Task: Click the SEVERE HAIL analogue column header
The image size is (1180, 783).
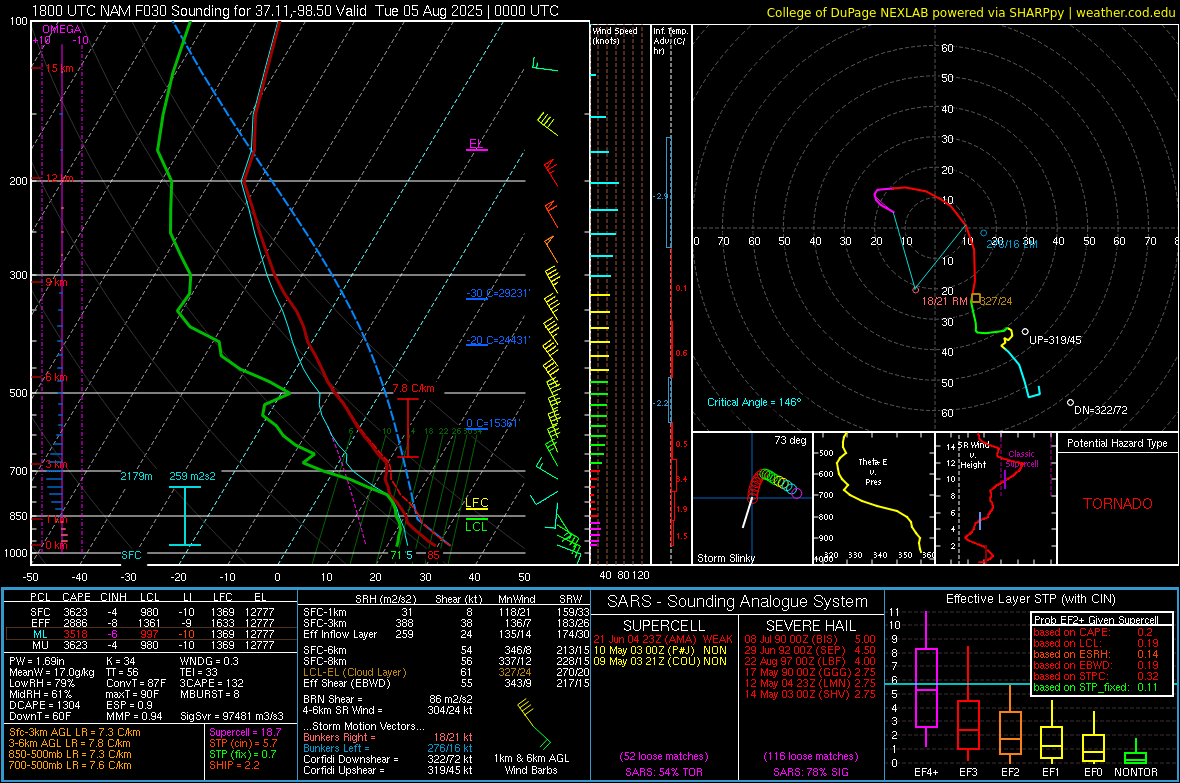Action: tap(810, 626)
